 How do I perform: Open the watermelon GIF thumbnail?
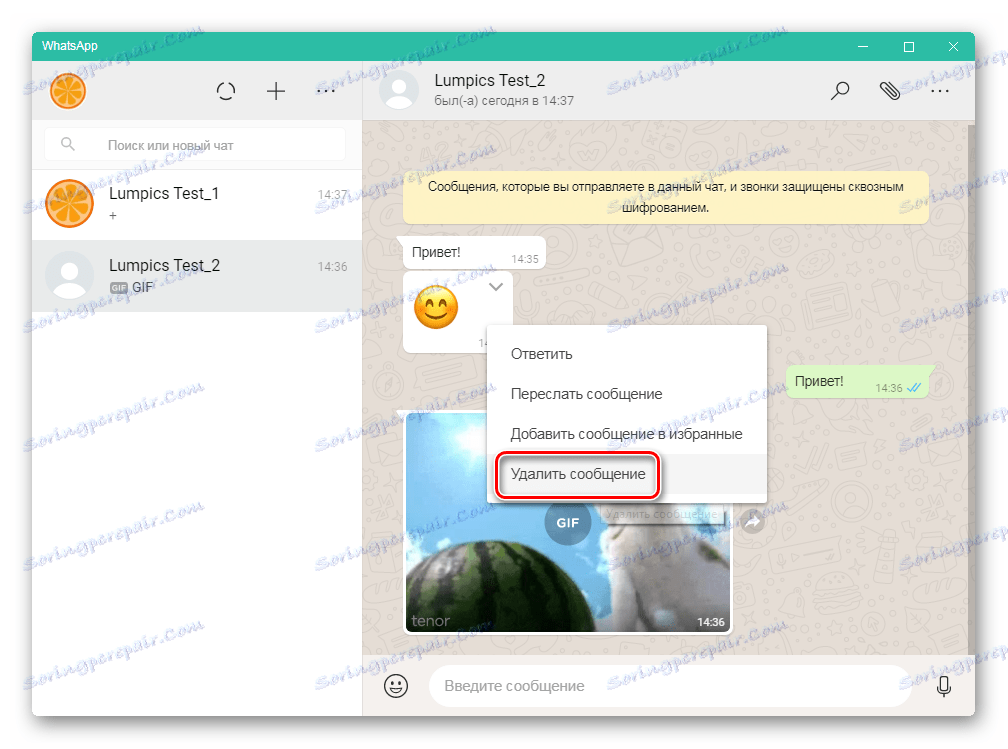[x=568, y=522]
